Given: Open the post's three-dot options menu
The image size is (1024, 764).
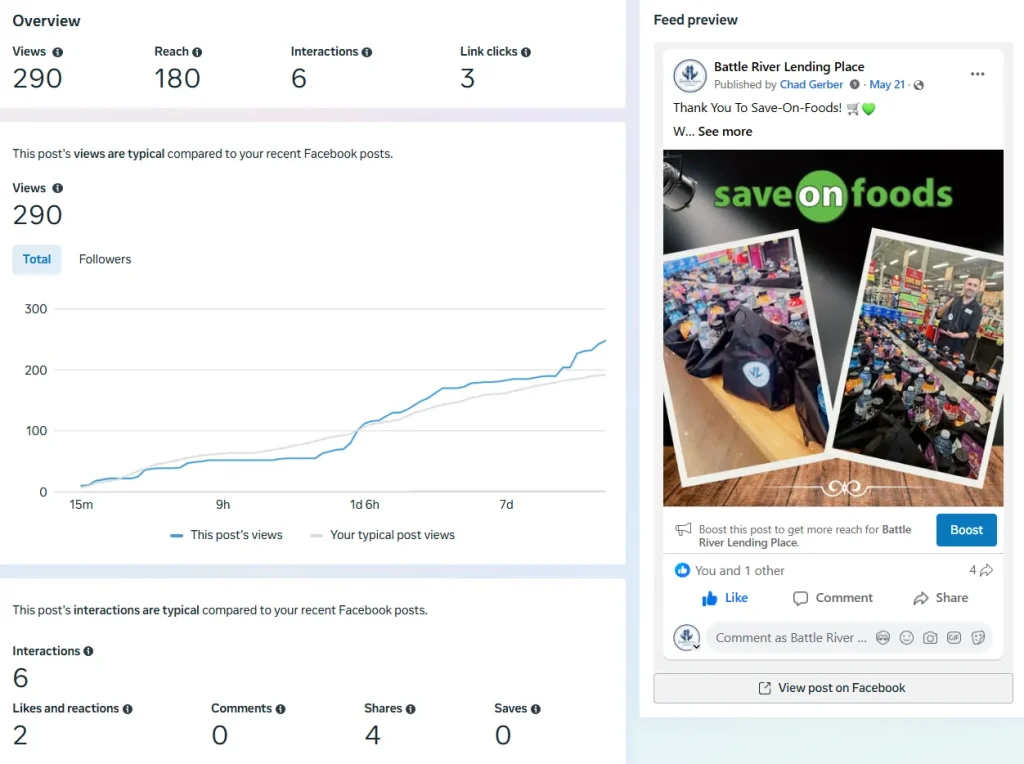Looking at the screenshot, I should 977,74.
